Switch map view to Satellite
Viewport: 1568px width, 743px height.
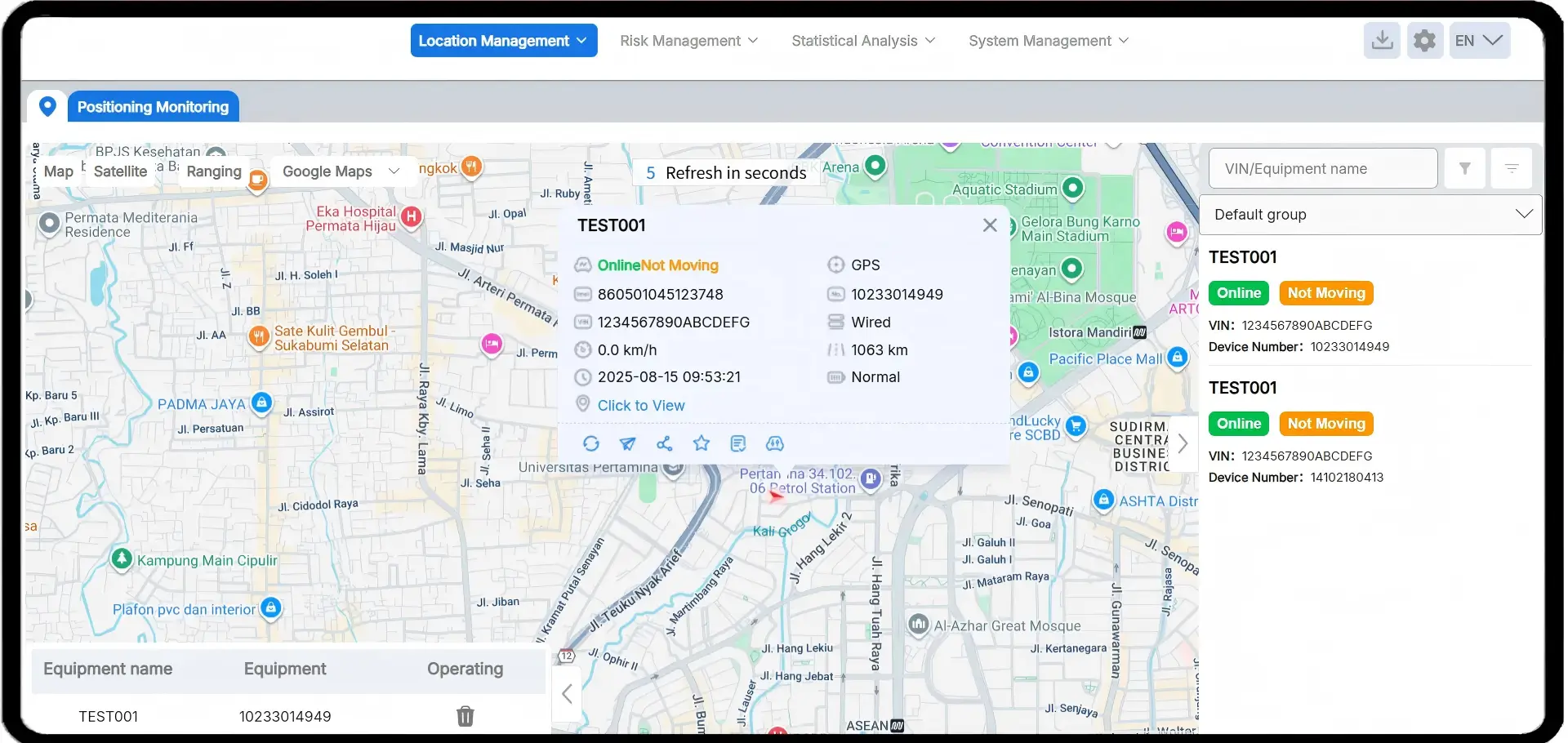(120, 171)
